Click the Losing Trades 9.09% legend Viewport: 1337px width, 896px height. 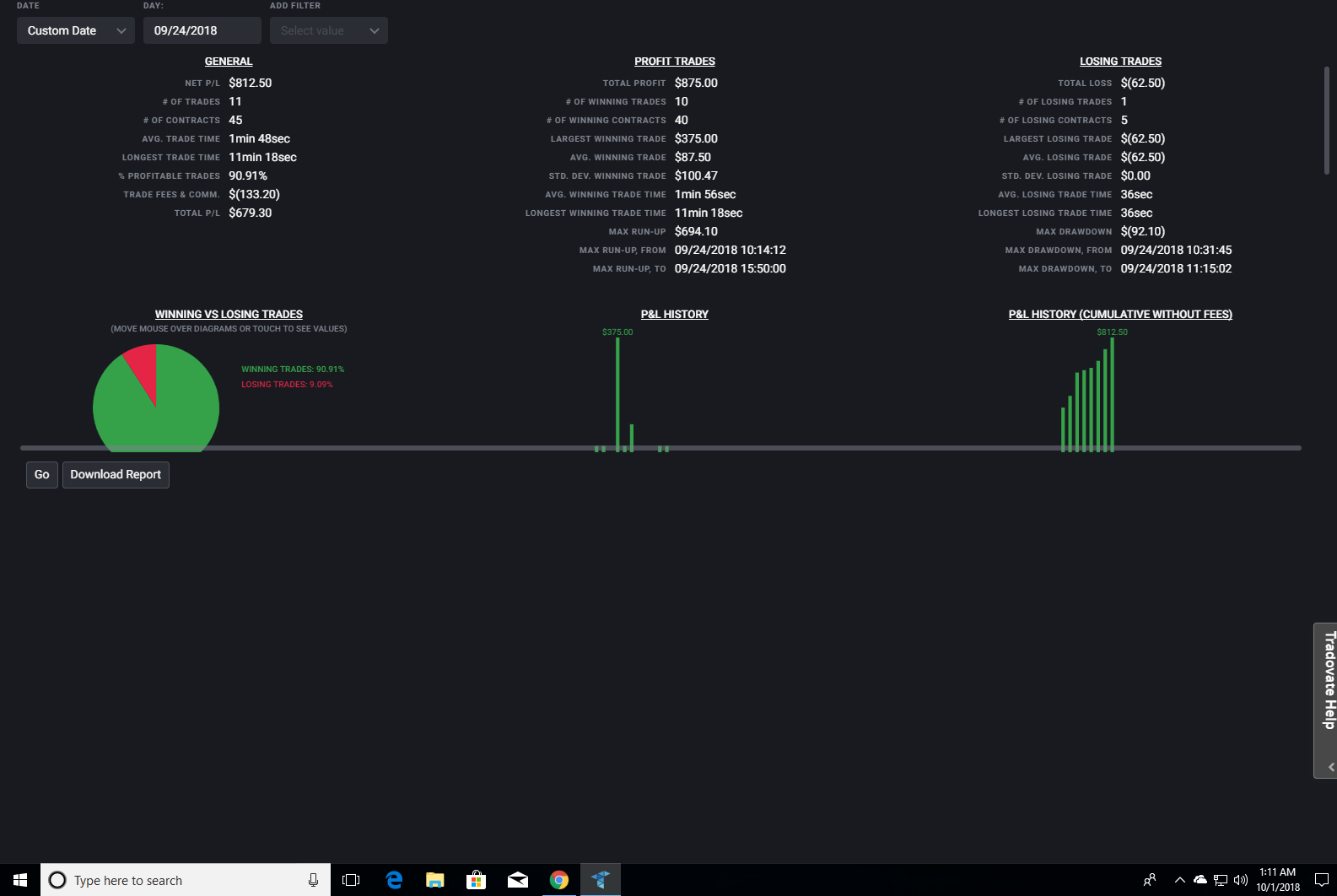point(287,385)
